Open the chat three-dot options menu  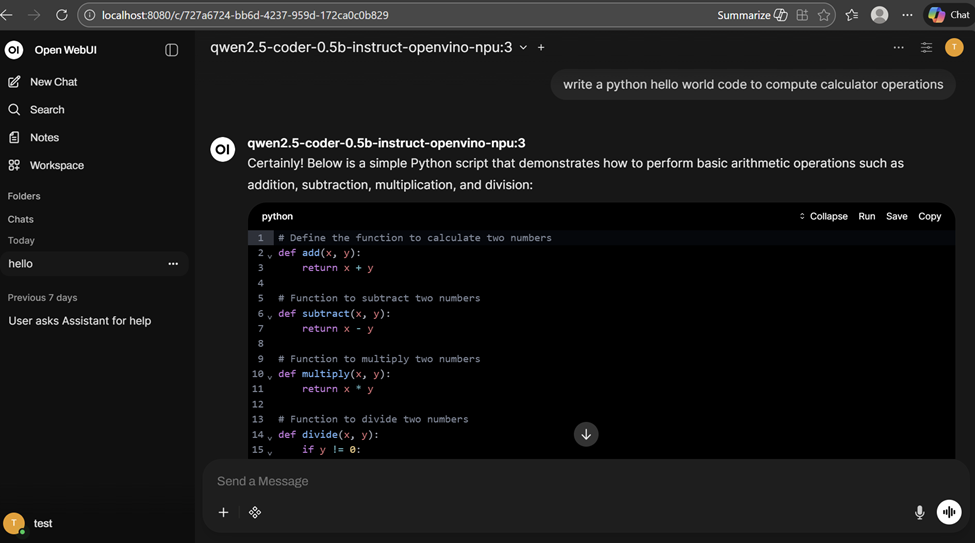click(x=899, y=48)
